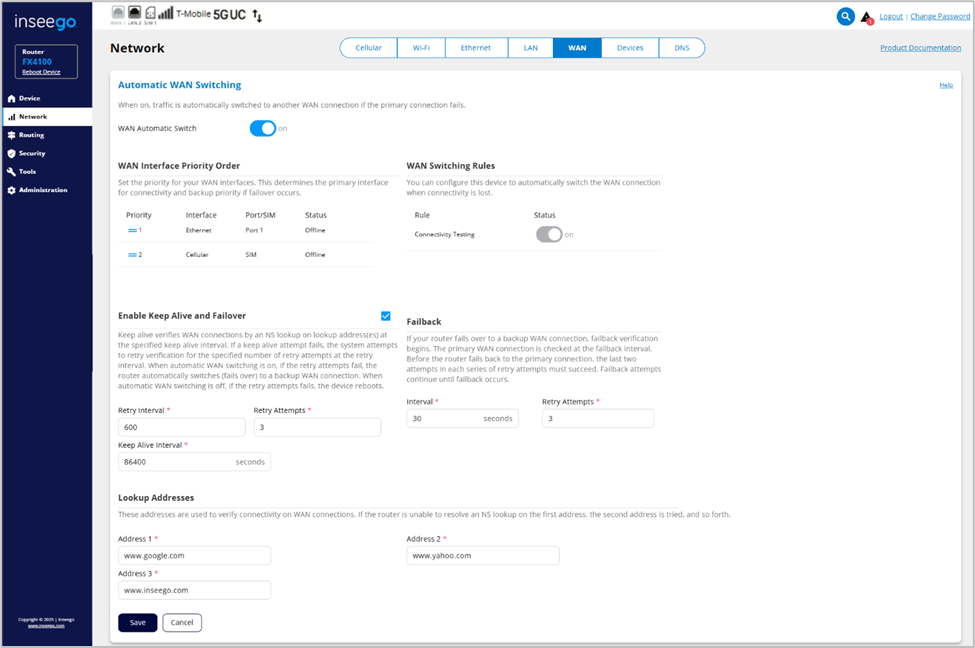Image resolution: width=975 pixels, height=648 pixels.
Task: Click the SIM 1 card status icon
Action: coord(150,14)
